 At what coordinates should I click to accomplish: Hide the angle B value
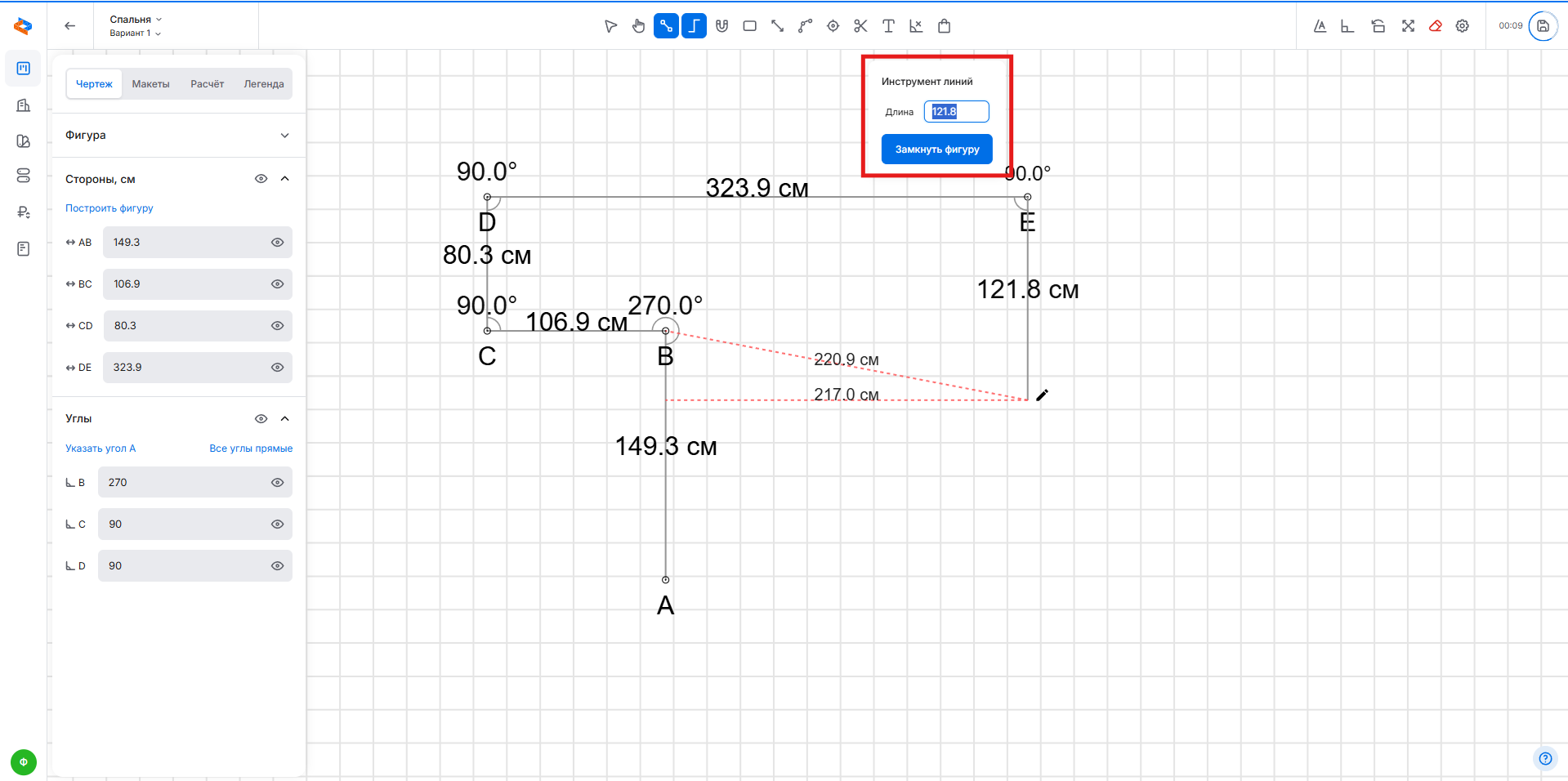click(x=277, y=483)
